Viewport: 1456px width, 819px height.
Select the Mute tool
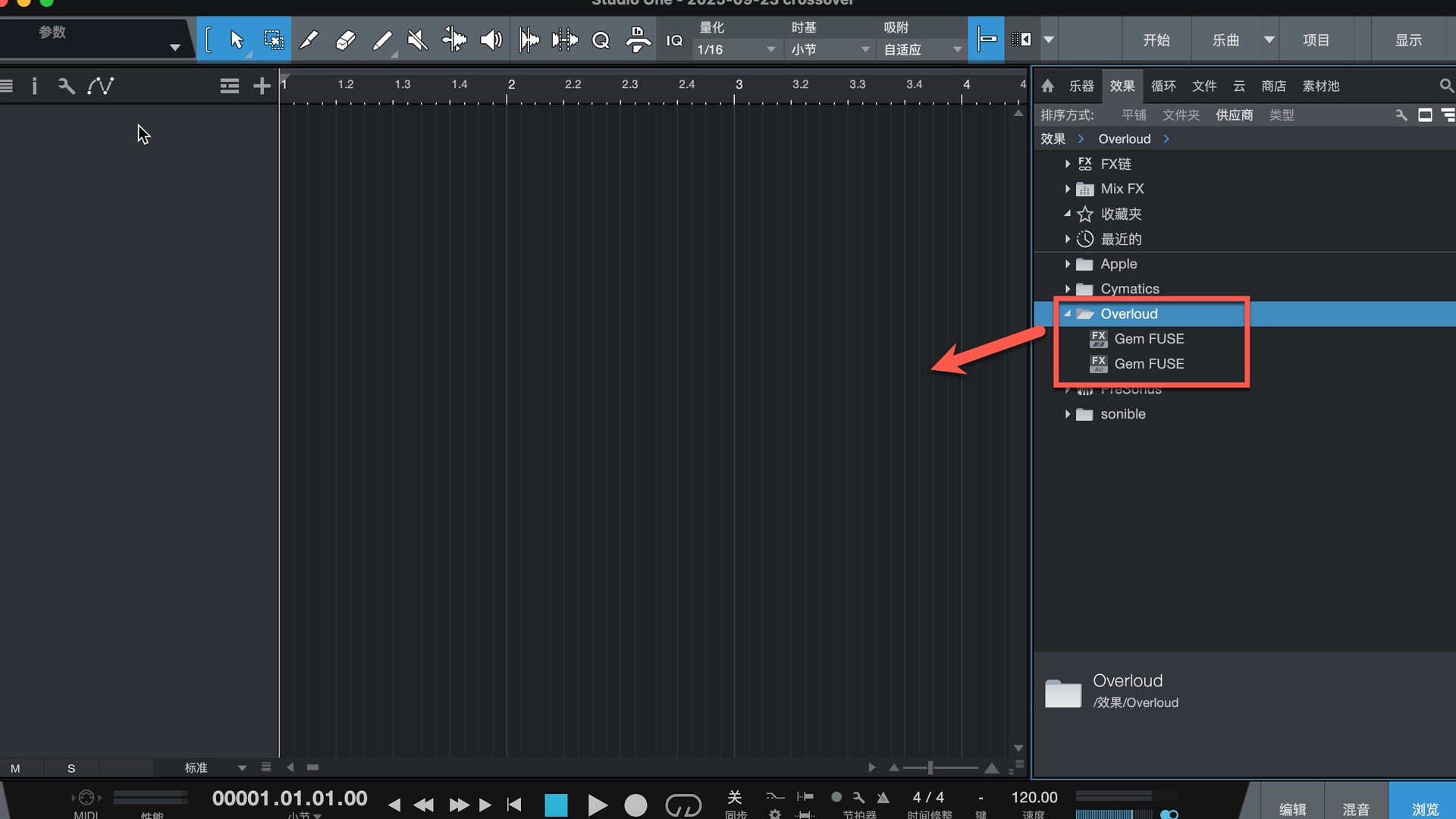[417, 39]
